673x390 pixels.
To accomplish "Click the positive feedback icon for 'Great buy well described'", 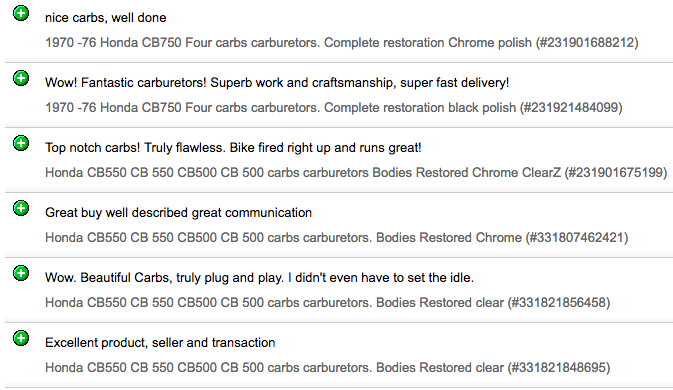I will pos(21,208).
